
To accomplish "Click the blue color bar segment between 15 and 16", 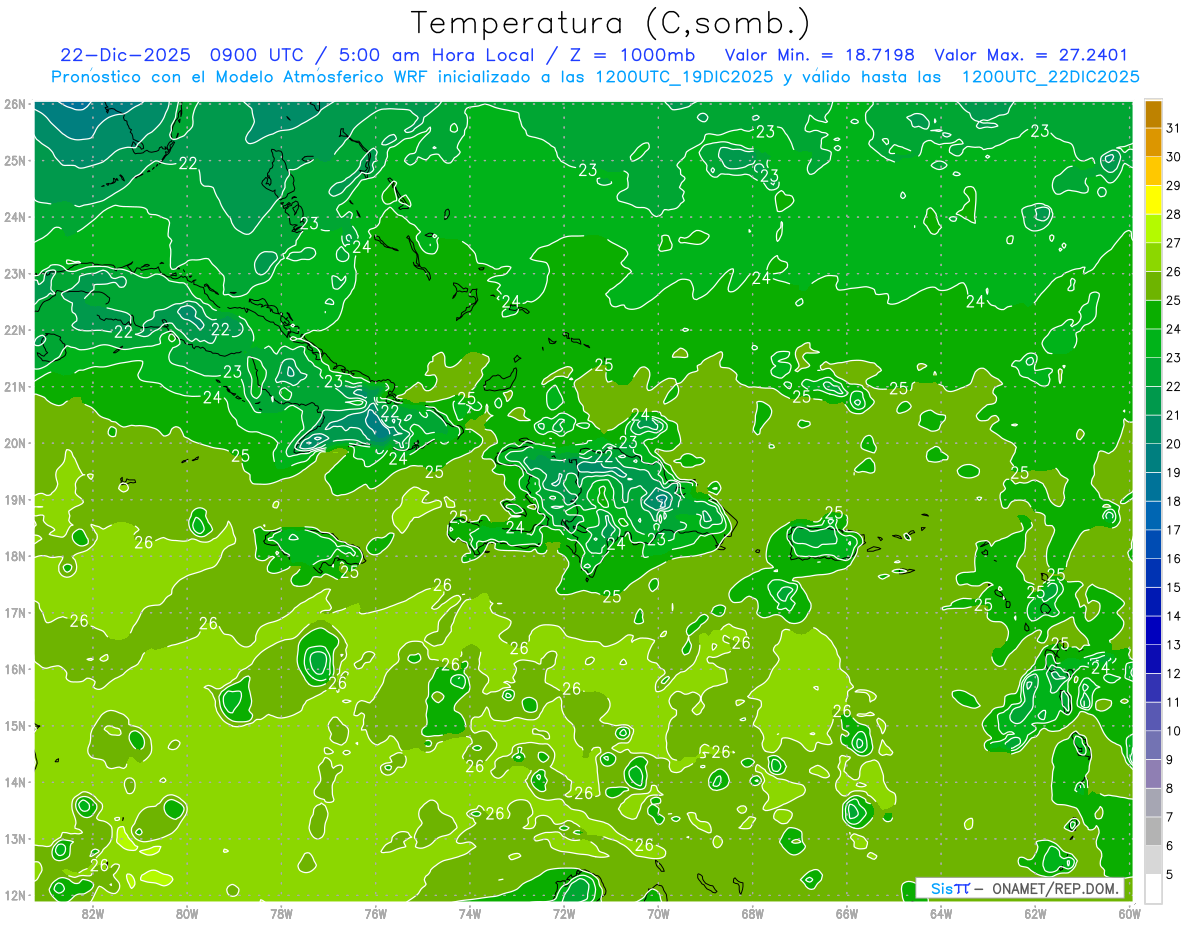I will click(1153, 573).
